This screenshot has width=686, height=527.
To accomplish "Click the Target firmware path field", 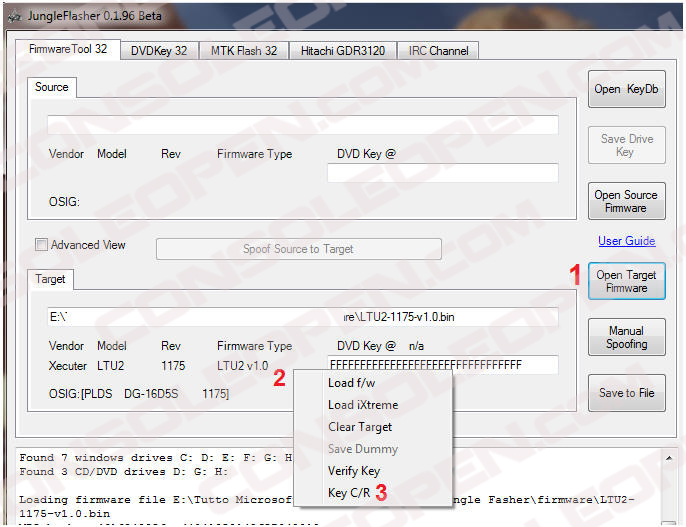I will [x=303, y=317].
